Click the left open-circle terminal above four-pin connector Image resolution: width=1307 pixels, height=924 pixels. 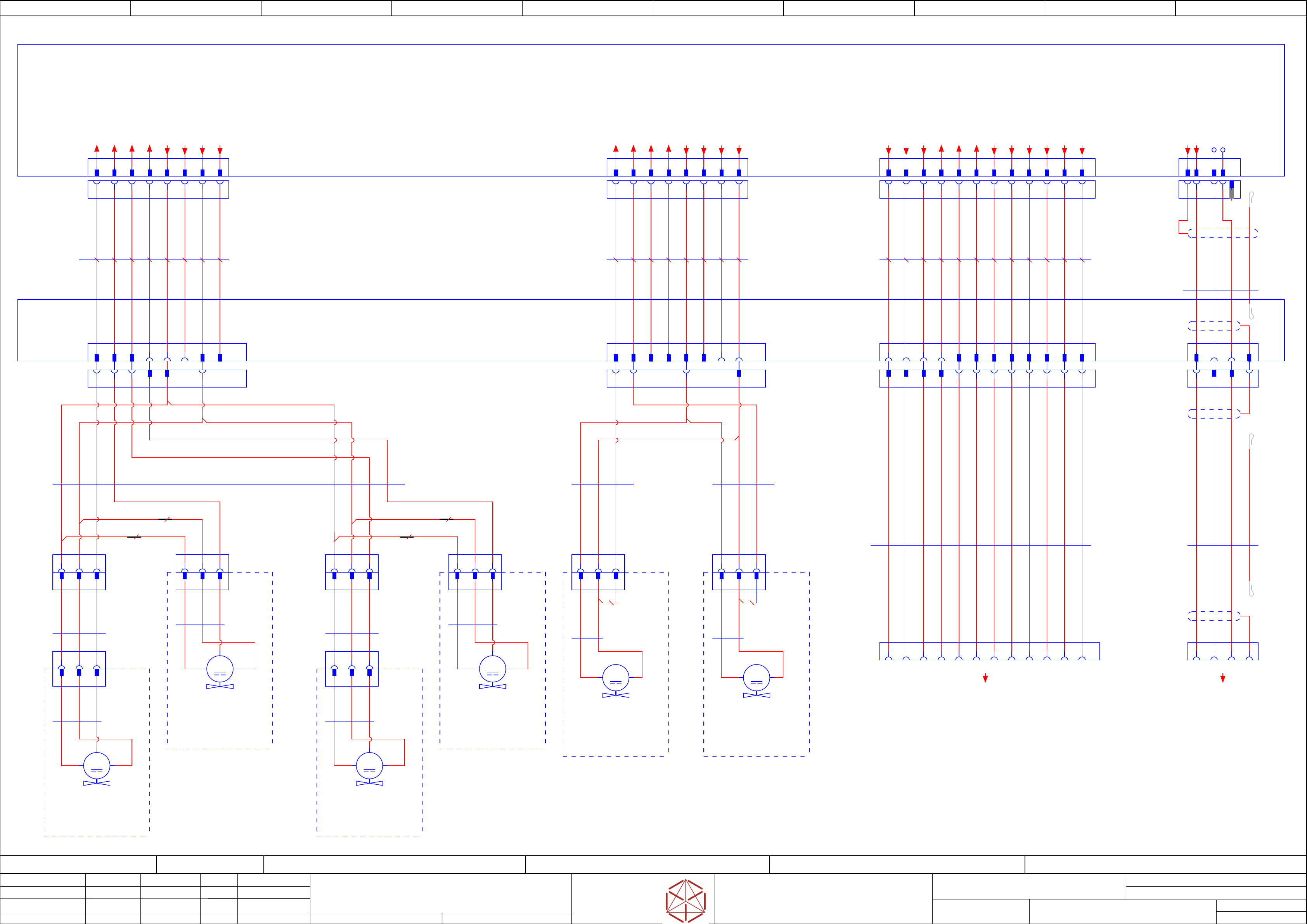1214,150
